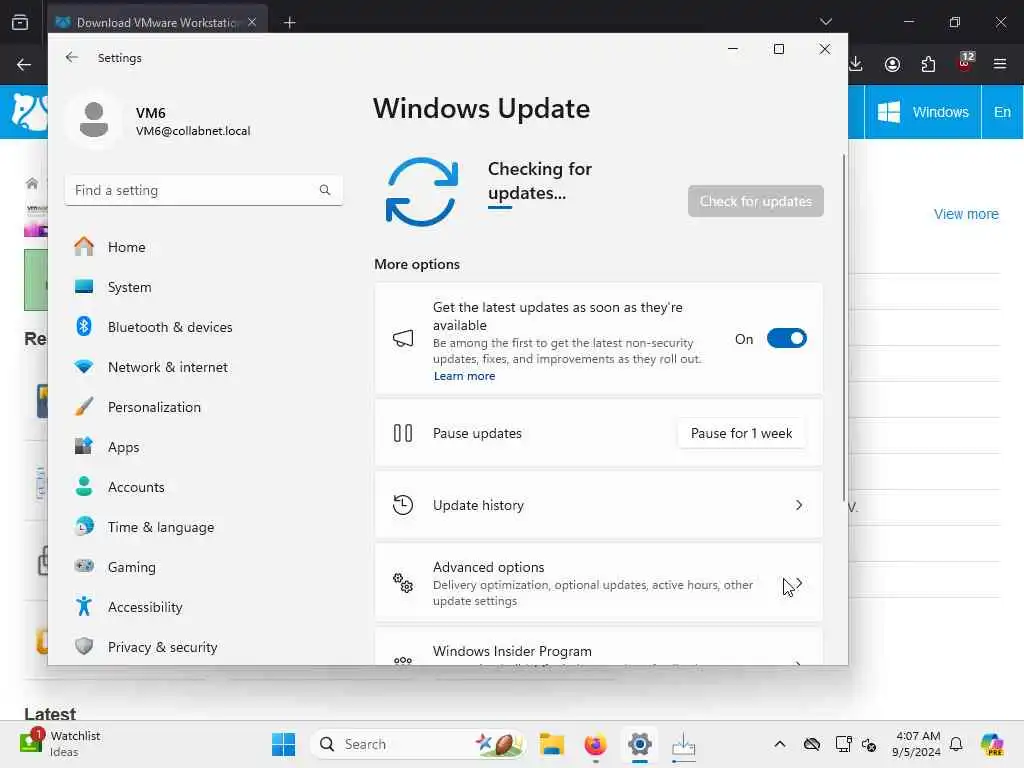Screen dimensions: 1024x768
Task: Click the red extension icon with badge 12
Action: click(965, 62)
